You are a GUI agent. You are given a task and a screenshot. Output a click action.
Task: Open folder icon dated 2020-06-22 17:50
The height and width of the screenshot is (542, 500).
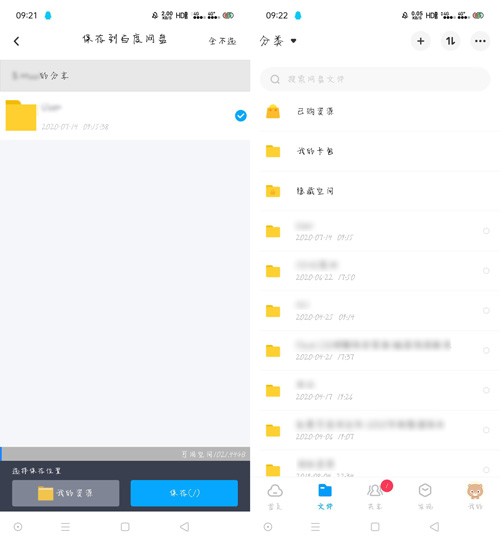273,271
